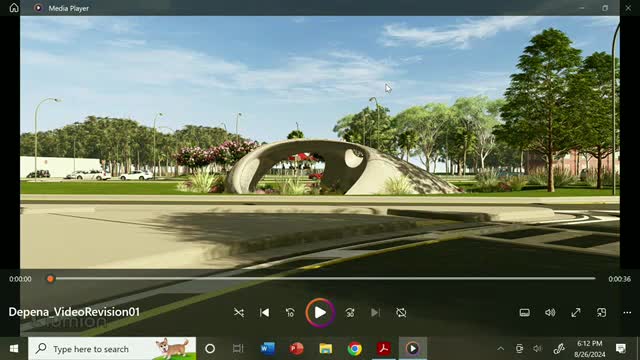
Task: Click the elapsed time 0:00:00
Action: [x=20, y=279]
